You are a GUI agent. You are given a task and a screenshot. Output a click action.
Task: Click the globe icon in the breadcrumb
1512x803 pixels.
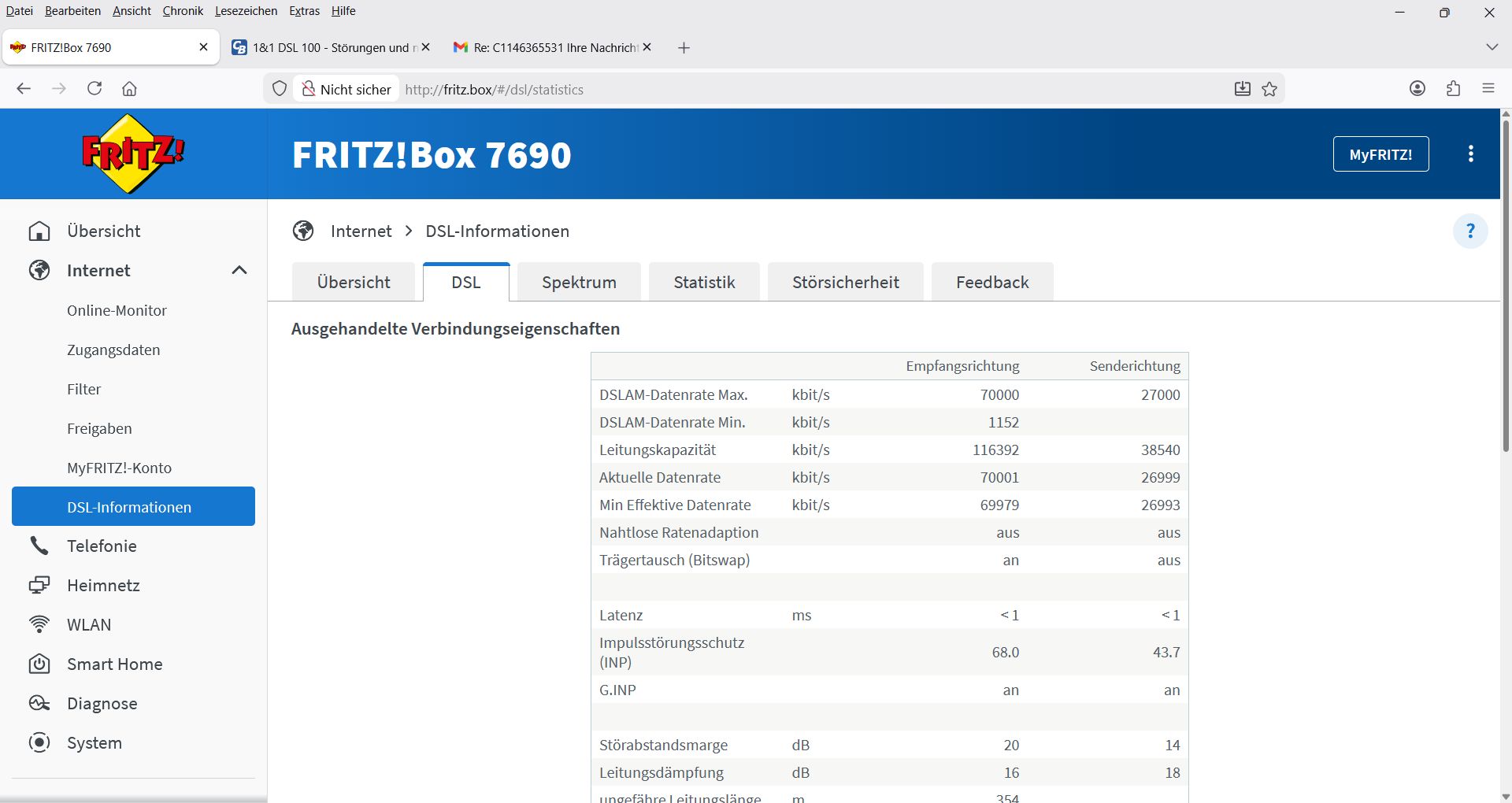click(303, 231)
